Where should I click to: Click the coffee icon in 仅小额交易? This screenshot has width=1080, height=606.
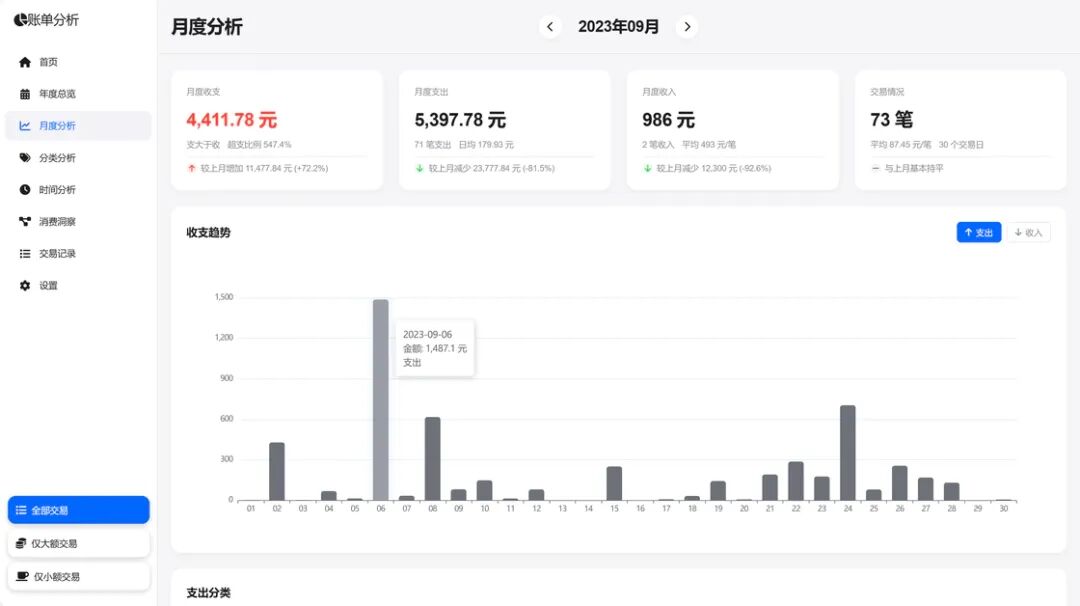tap(22, 576)
